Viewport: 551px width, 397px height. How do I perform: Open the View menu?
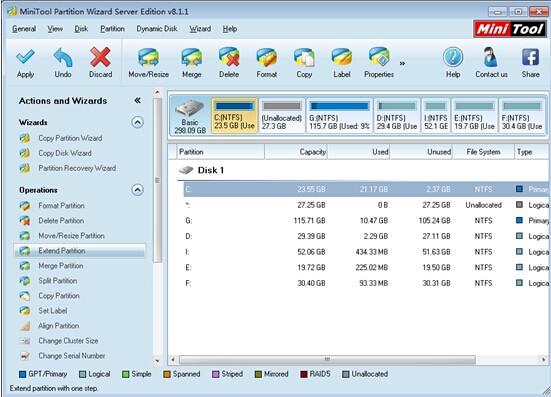(x=55, y=29)
